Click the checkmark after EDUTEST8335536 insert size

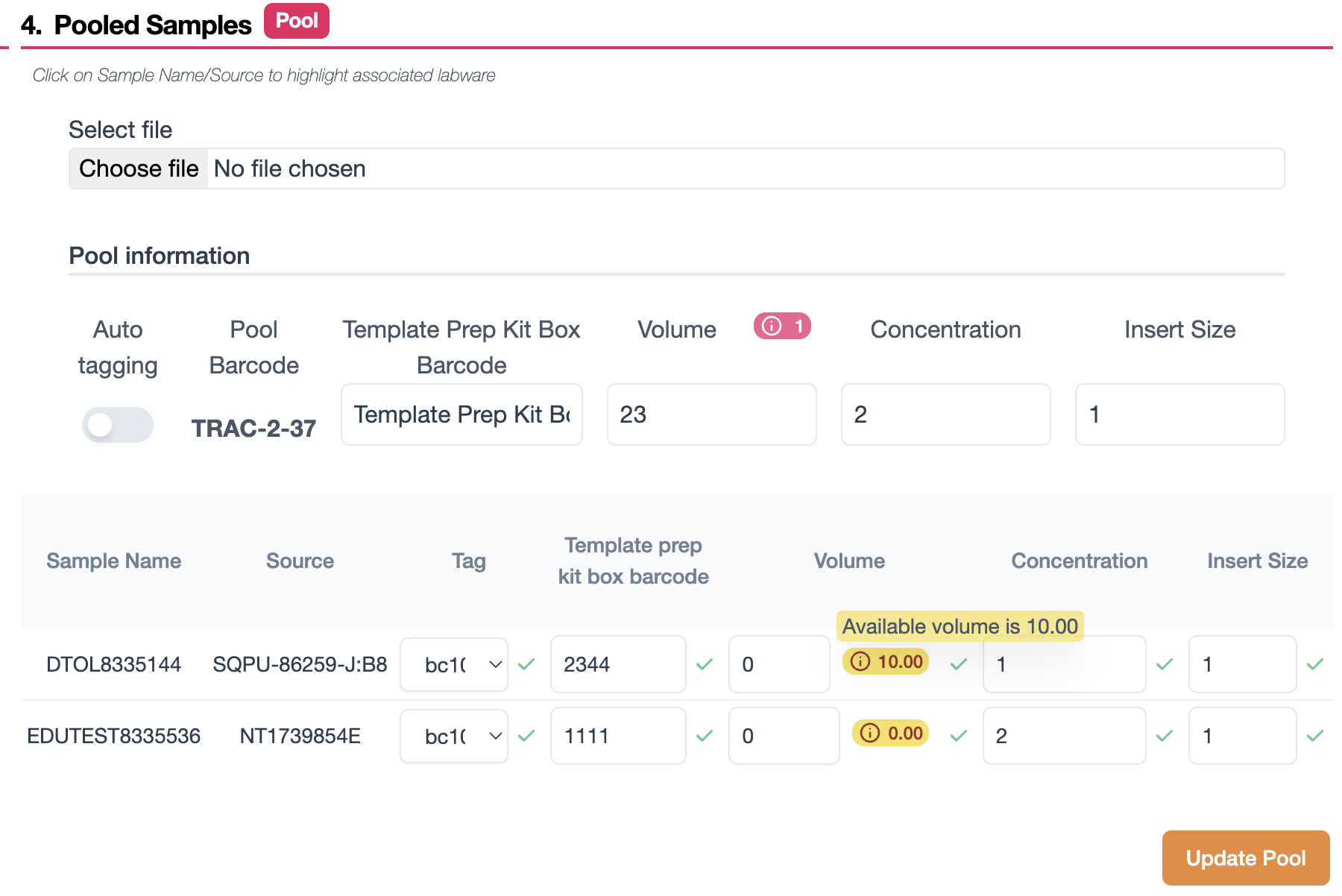point(1315,736)
